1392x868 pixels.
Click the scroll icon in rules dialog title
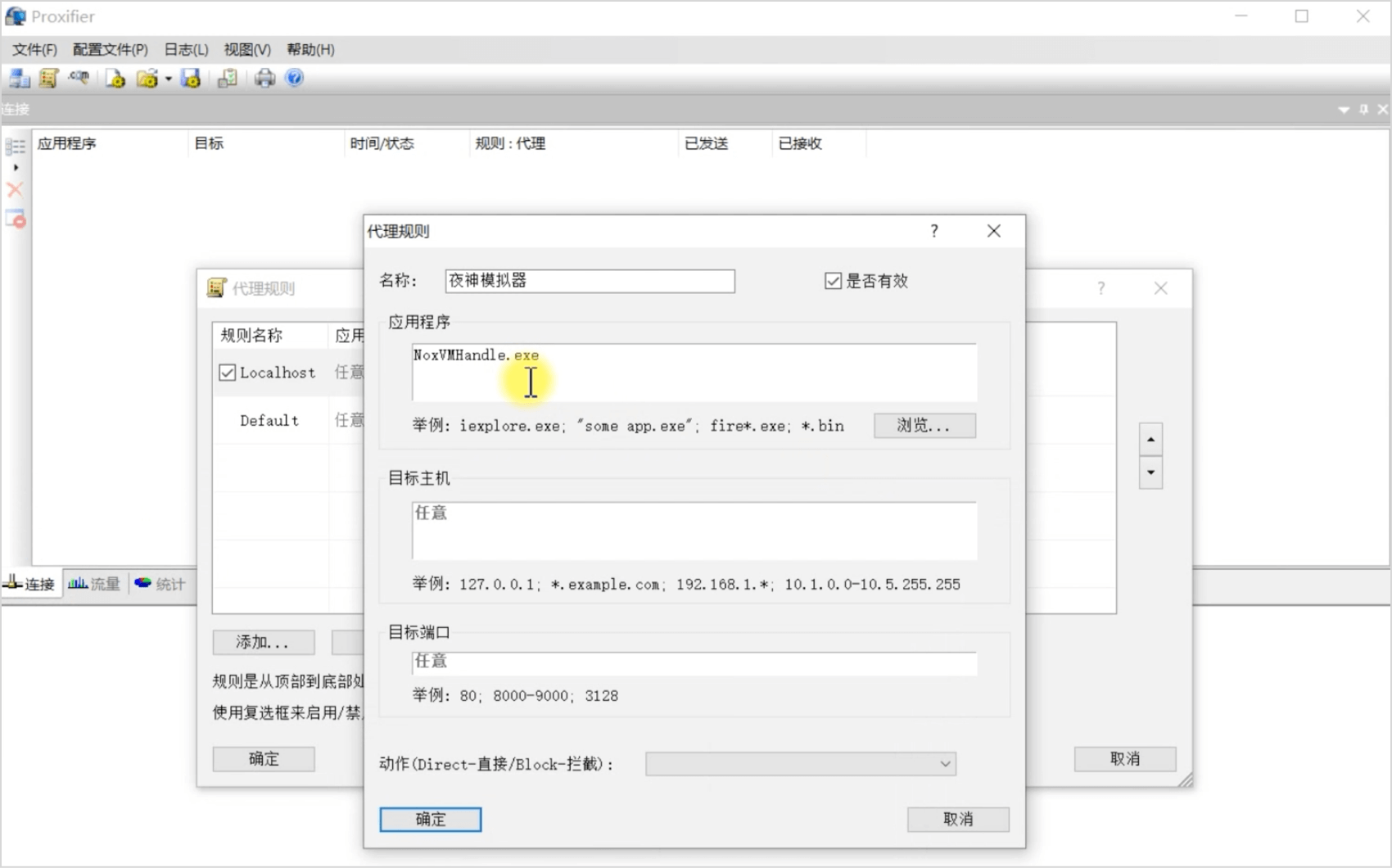point(216,287)
